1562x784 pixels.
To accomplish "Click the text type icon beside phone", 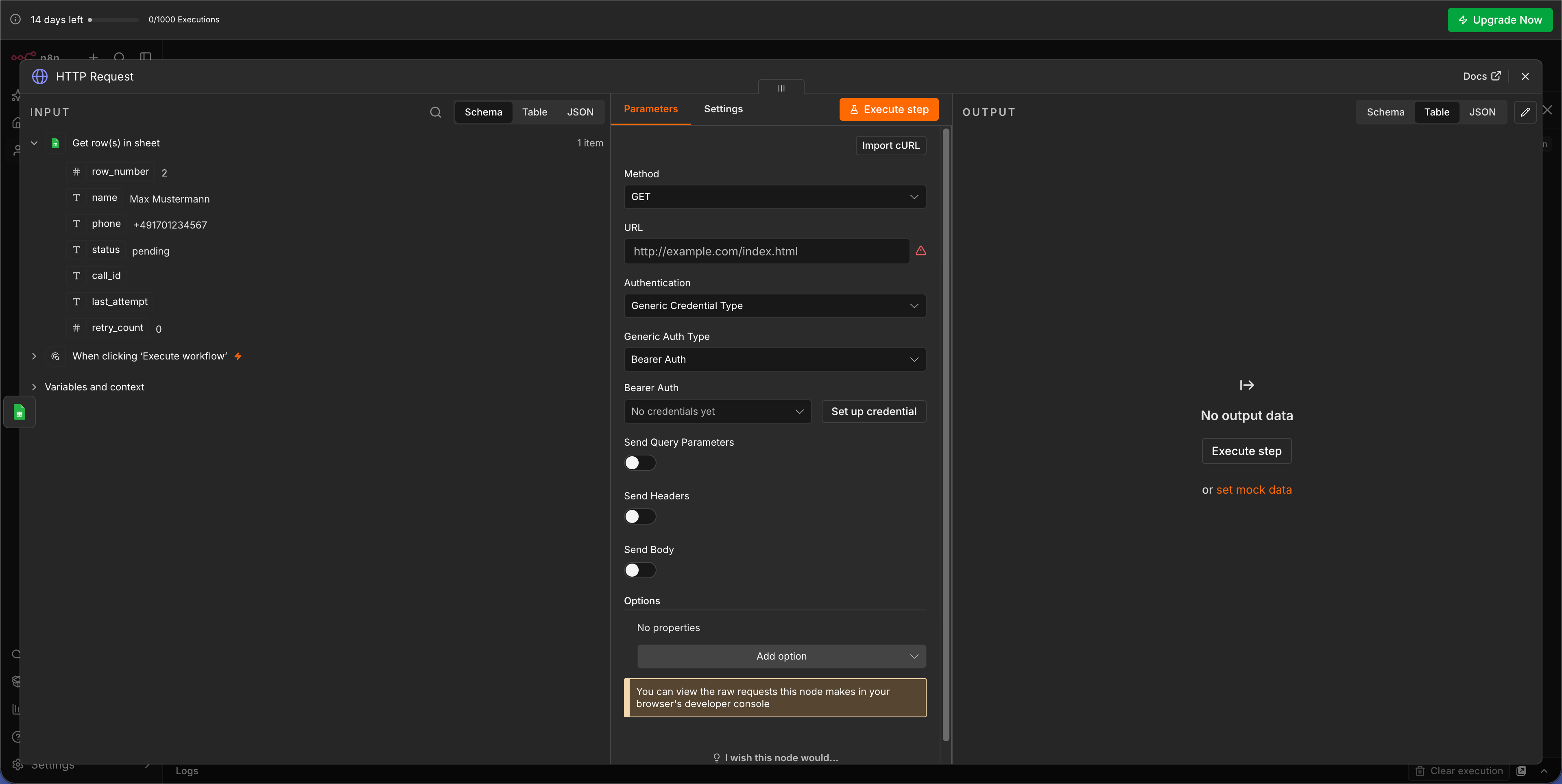I will point(76,224).
